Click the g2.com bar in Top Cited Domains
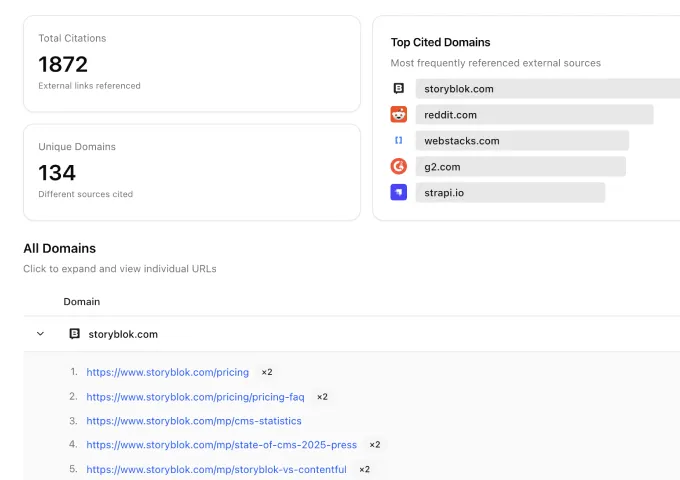The height and width of the screenshot is (480, 680). (520, 167)
